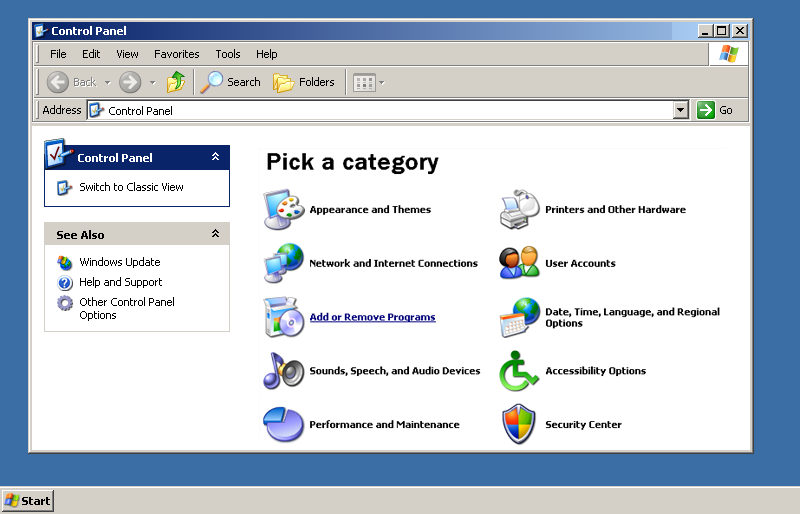
Task: Open the Edit menu
Action: click(x=91, y=54)
